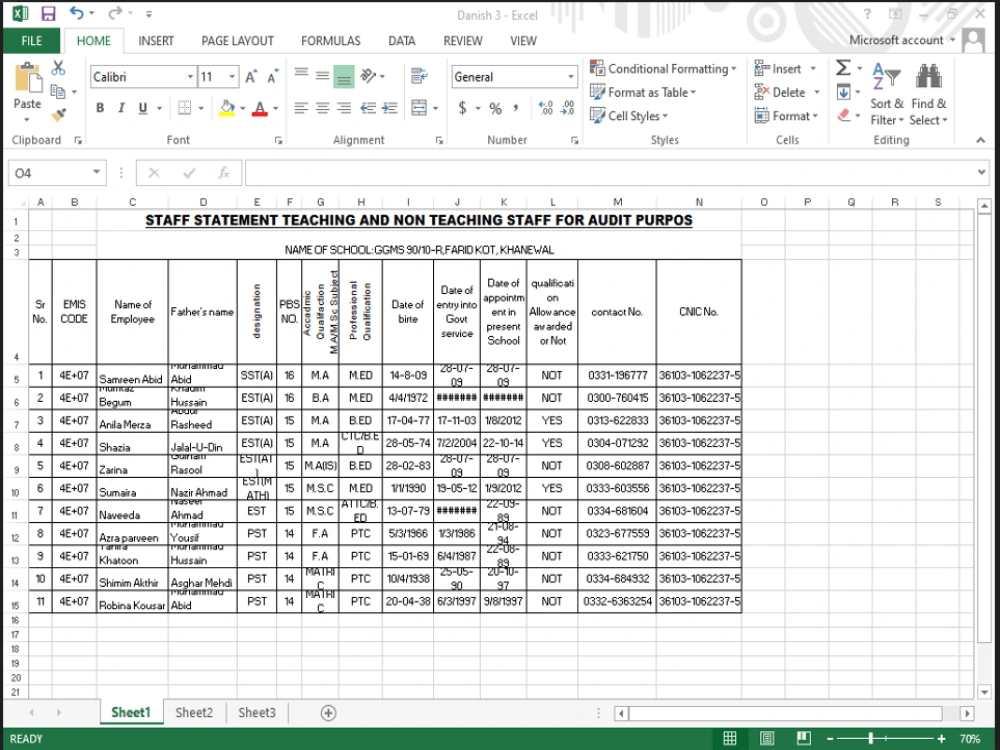1000x750 pixels.
Task: Open the General number format dropdown
Action: [571, 77]
